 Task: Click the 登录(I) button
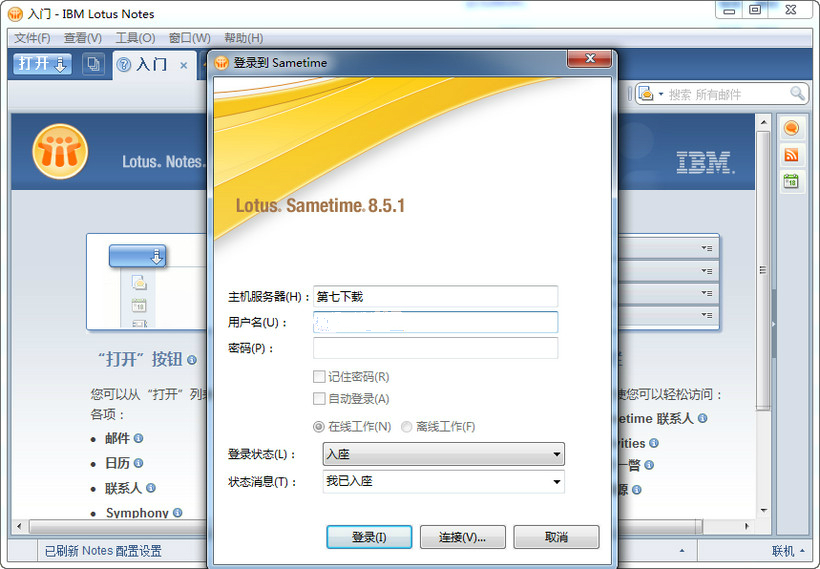pos(369,537)
